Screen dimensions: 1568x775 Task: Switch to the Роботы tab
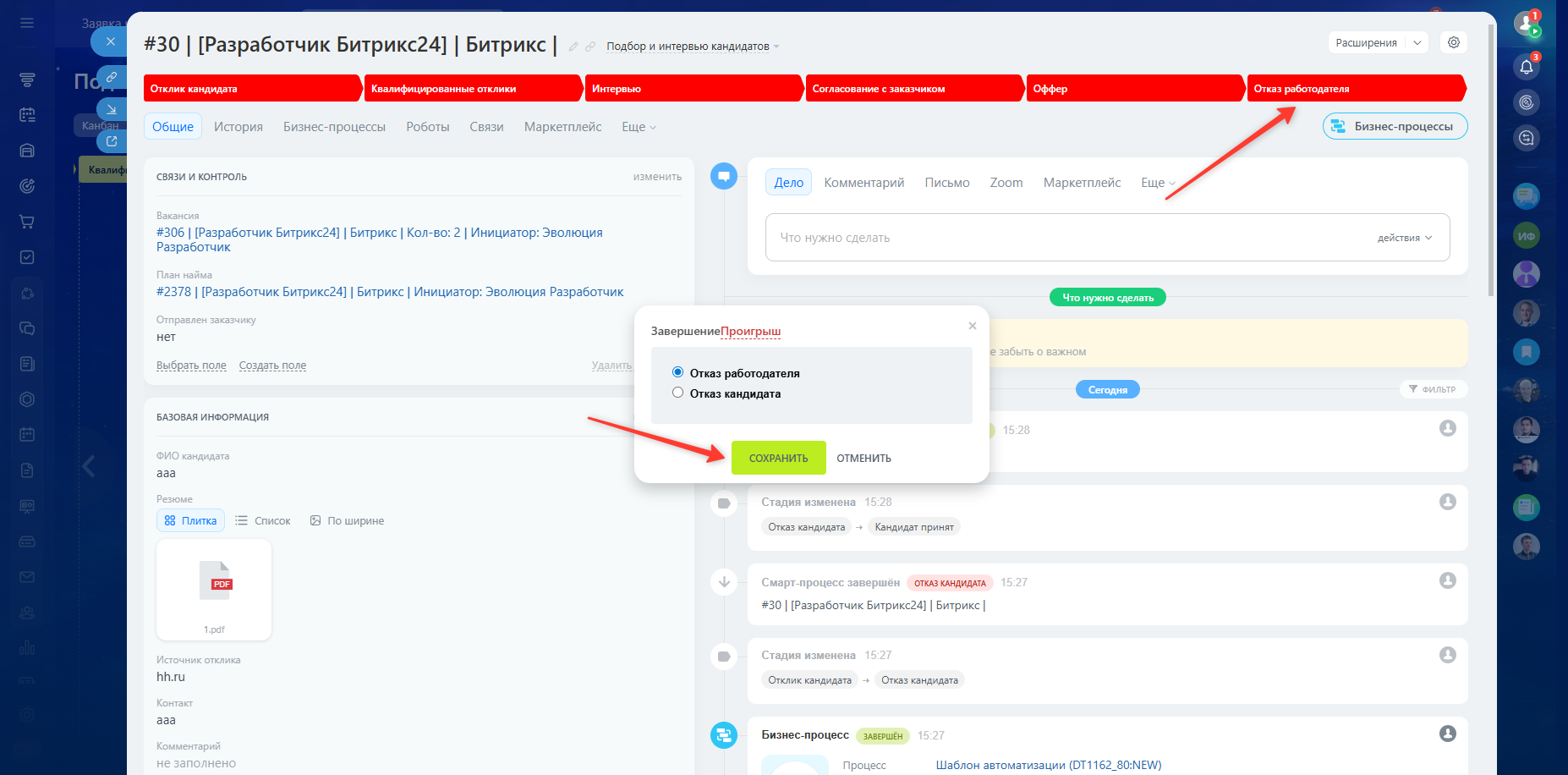(428, 127)
